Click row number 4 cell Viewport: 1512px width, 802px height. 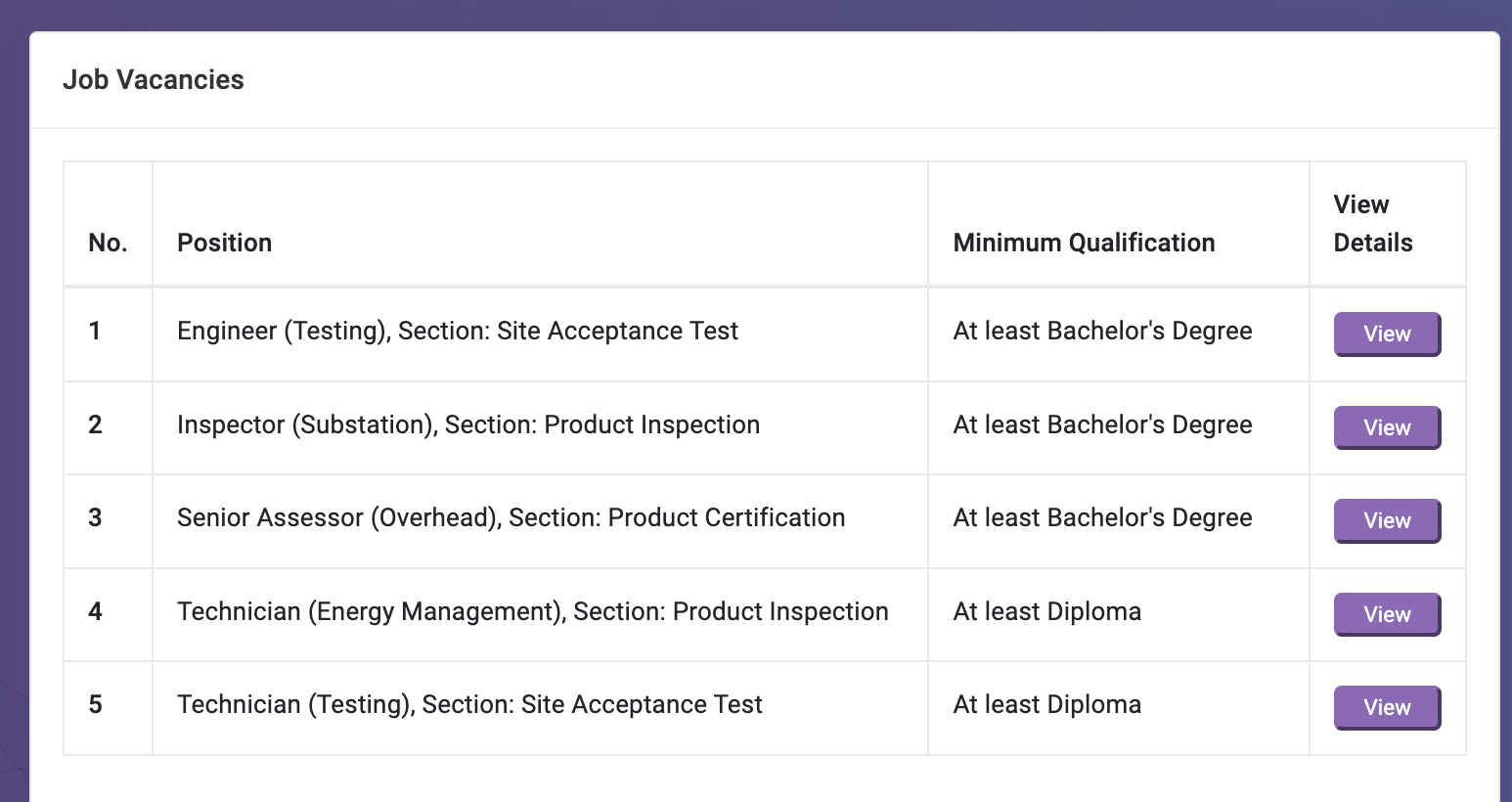pos(95,611)
